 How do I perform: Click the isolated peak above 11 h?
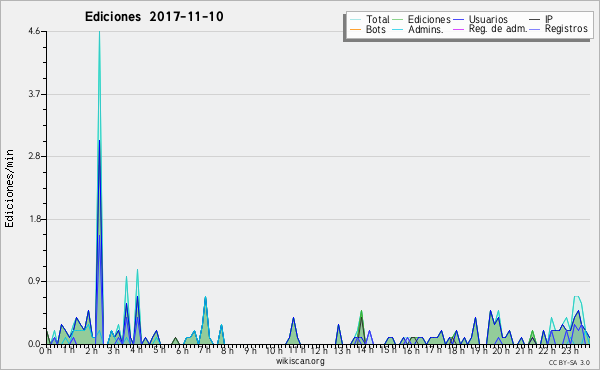[293, 318]
